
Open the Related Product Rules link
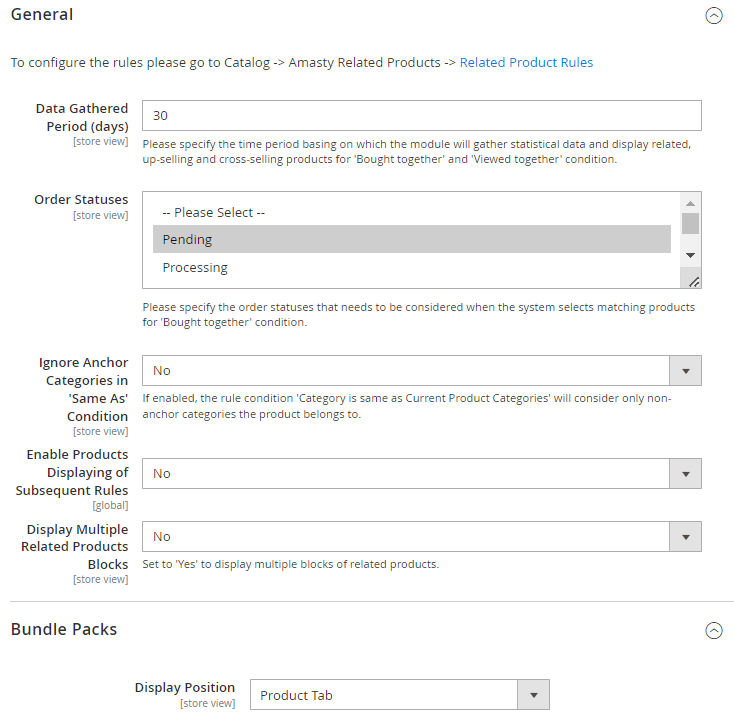click(526, 62)
